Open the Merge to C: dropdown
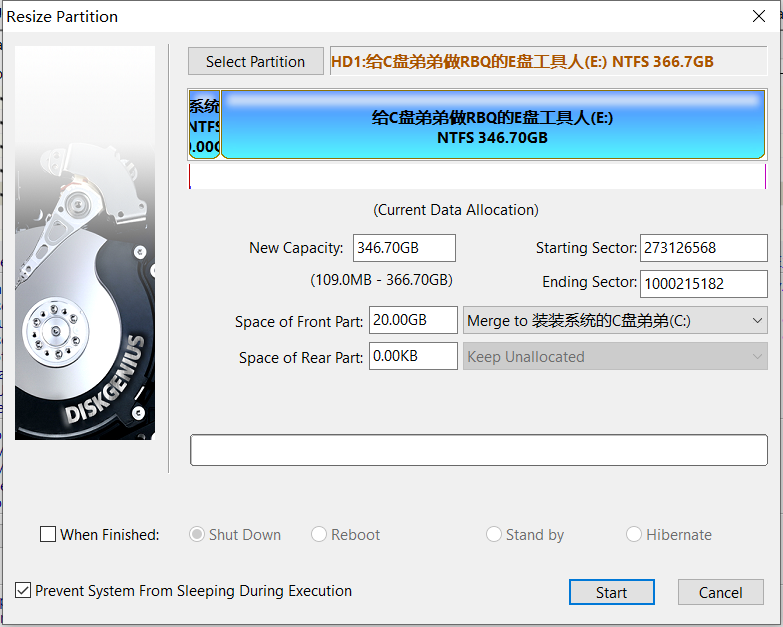 tap(615, 320)
